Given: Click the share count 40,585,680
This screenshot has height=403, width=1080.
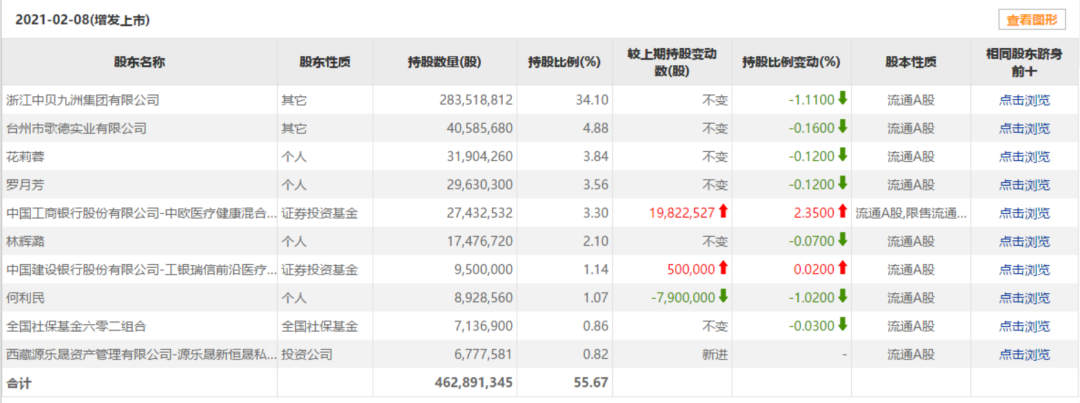Looking at the screenshot, I should click(479, 128).
